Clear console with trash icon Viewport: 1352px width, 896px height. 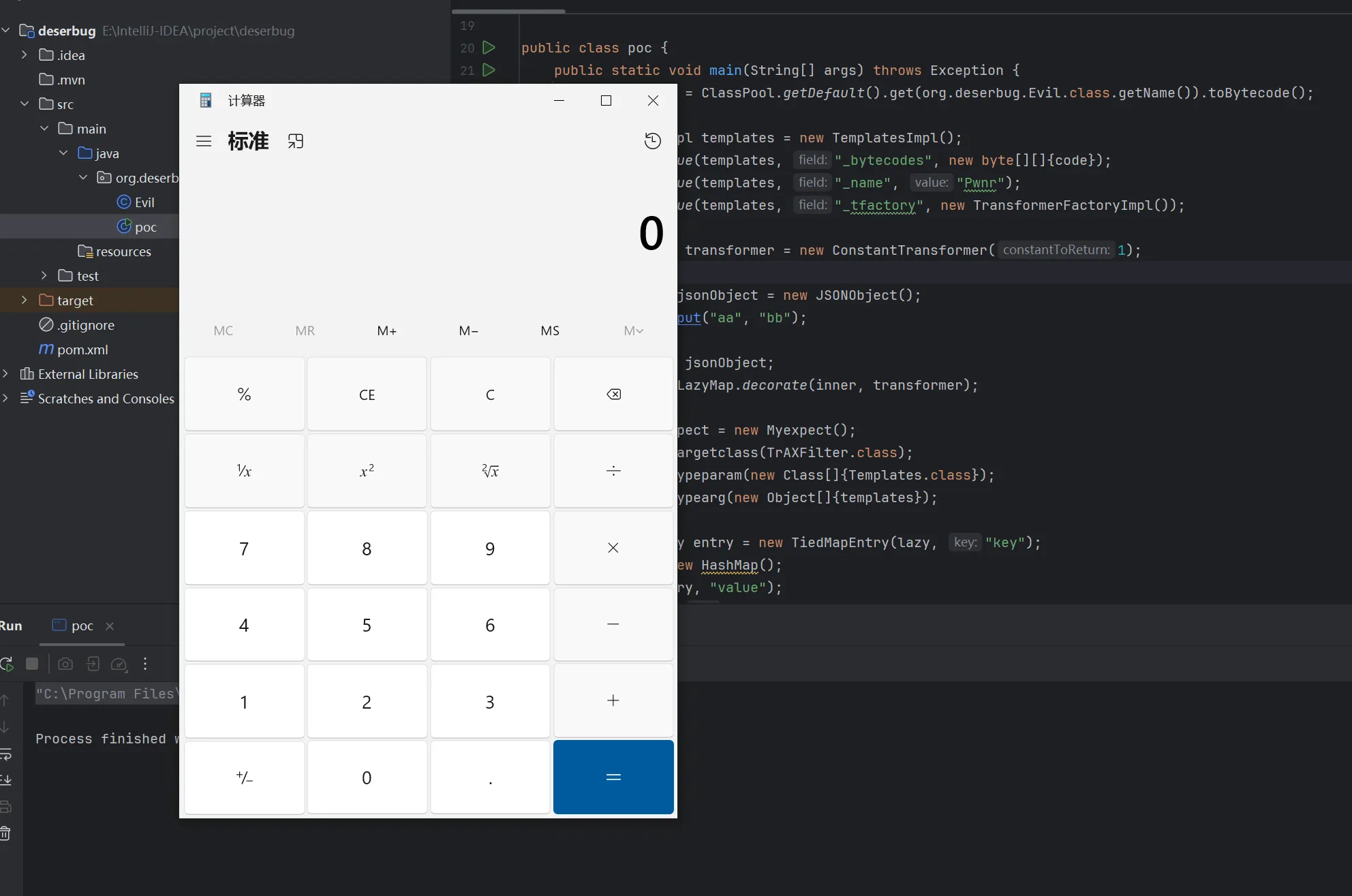pos(5,833)
